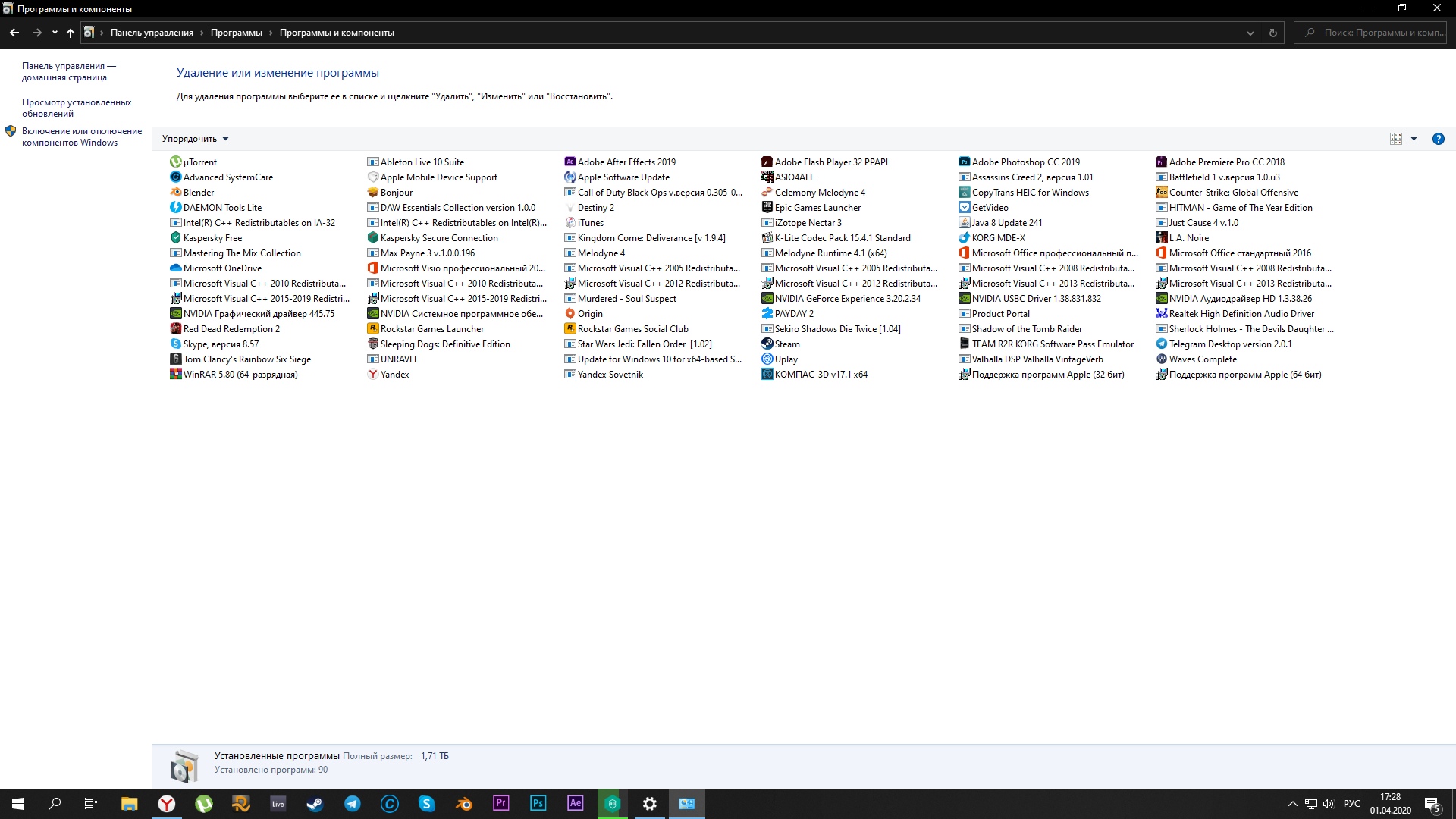Click the Epic Games Launcher icon
Viewport: 1456px width, 819px height.
point(767,208)
